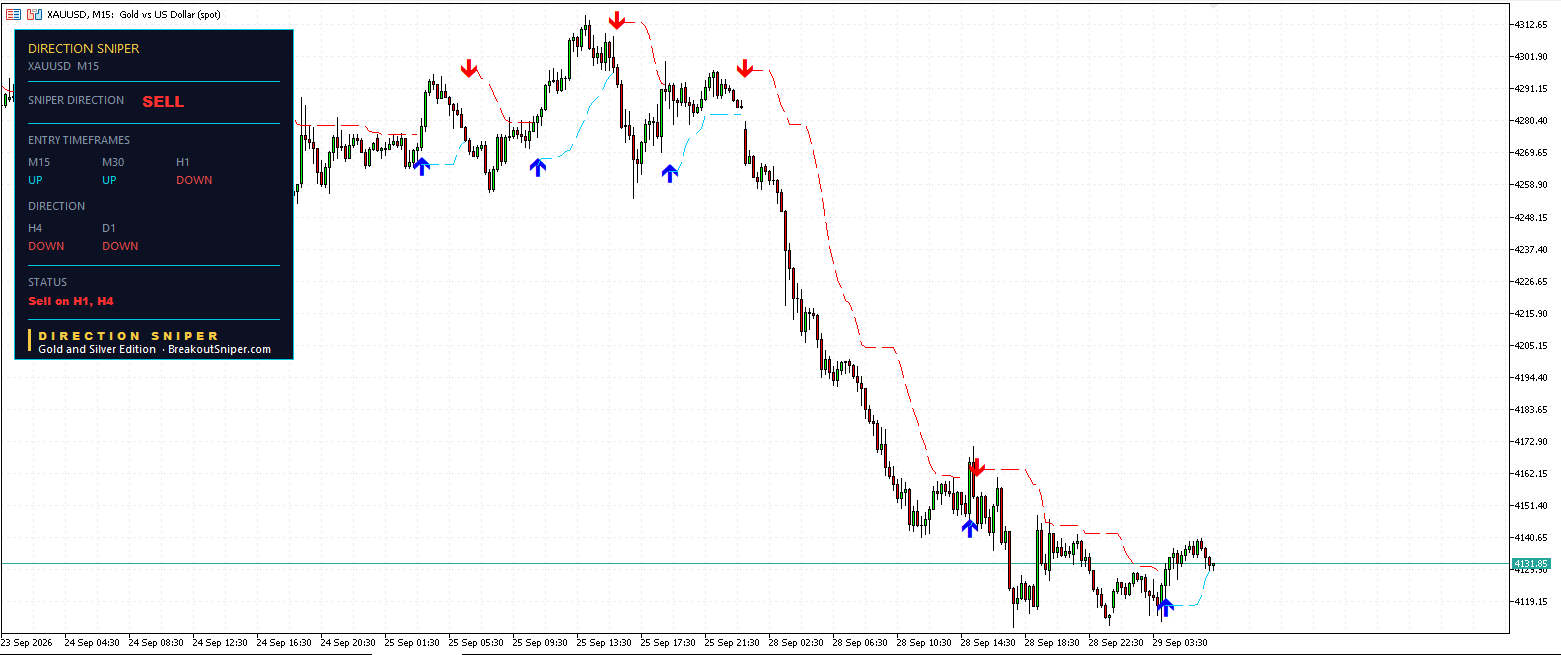
Task: Click the H4 timeframe label in panel
Action: 35,228
